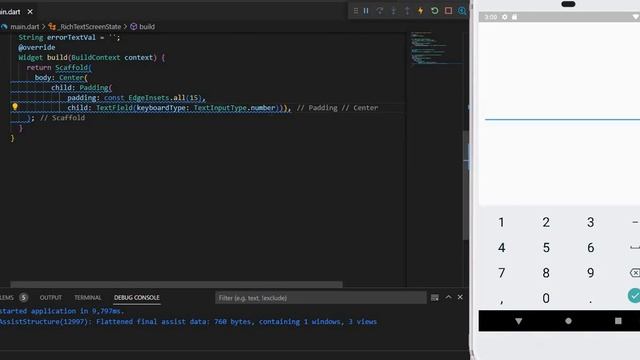Grab the debug toolbar drag handle

pos(356,11)
